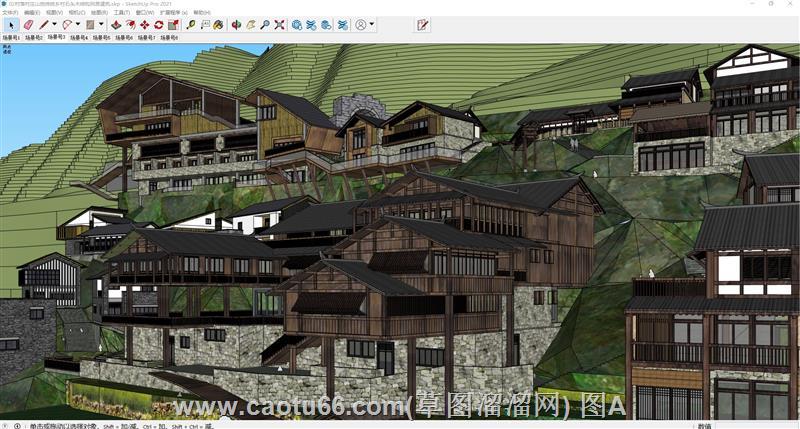Expand the account profile dropdown arrow
The width and height of the screenshot is (800, 429).
tap(371, 24)
